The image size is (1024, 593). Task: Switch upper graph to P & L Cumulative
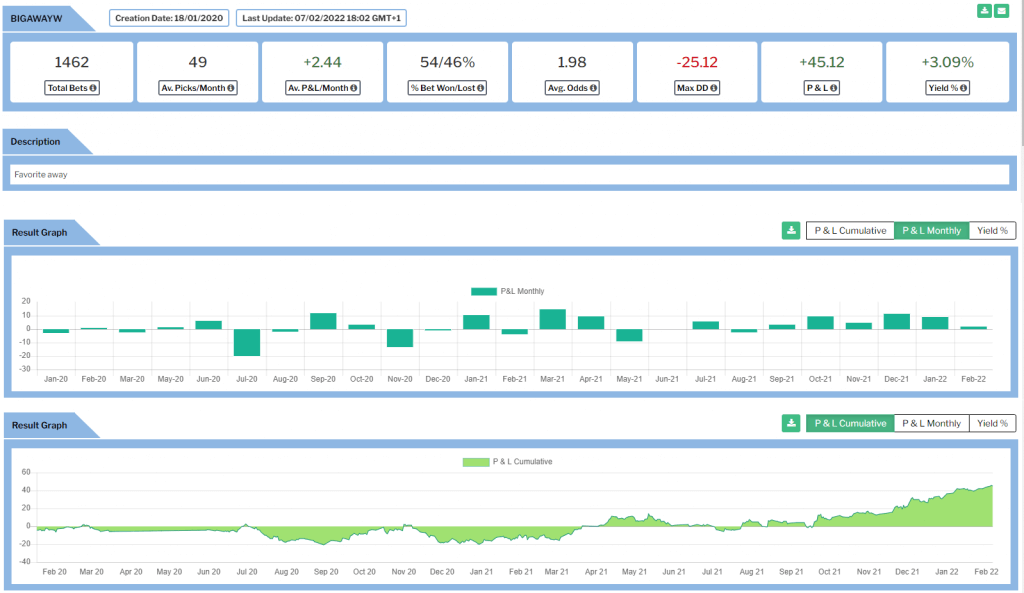pyautogui.click(x=850, y=230)
